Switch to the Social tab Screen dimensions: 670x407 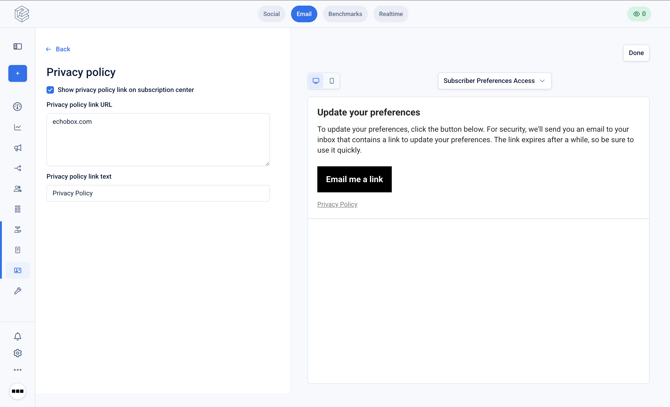[271, 14]
